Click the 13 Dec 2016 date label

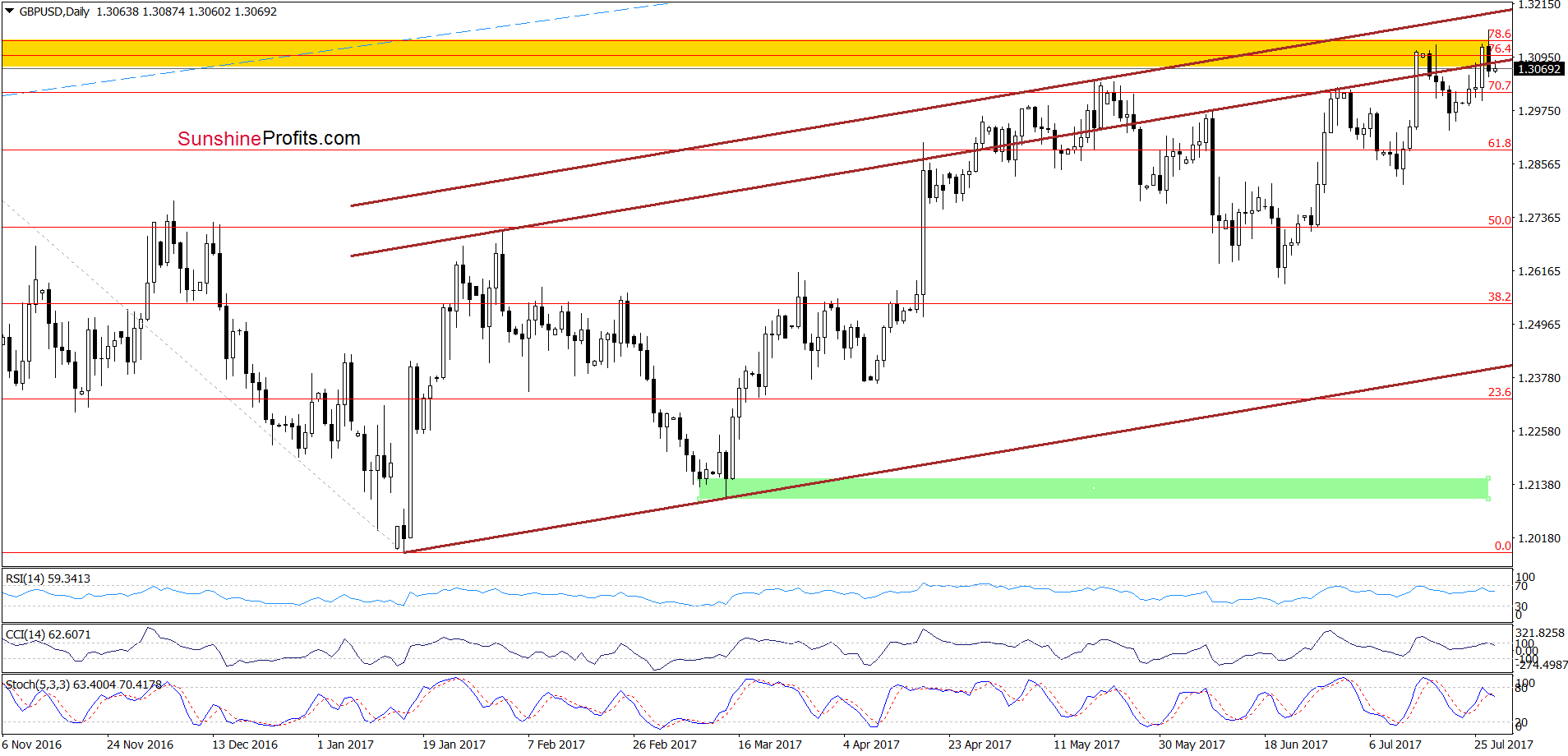[x=245, y=744]
